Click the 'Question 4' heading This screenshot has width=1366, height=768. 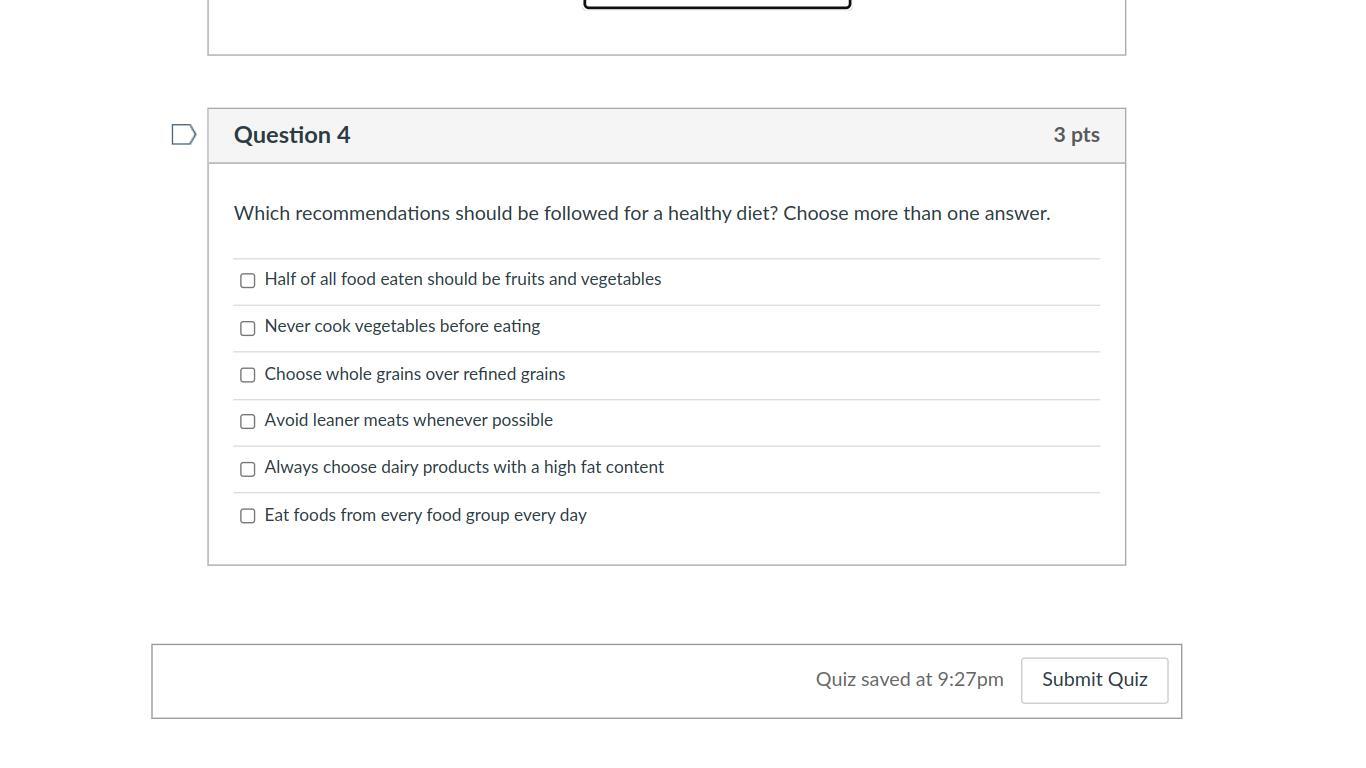[292, 135]
